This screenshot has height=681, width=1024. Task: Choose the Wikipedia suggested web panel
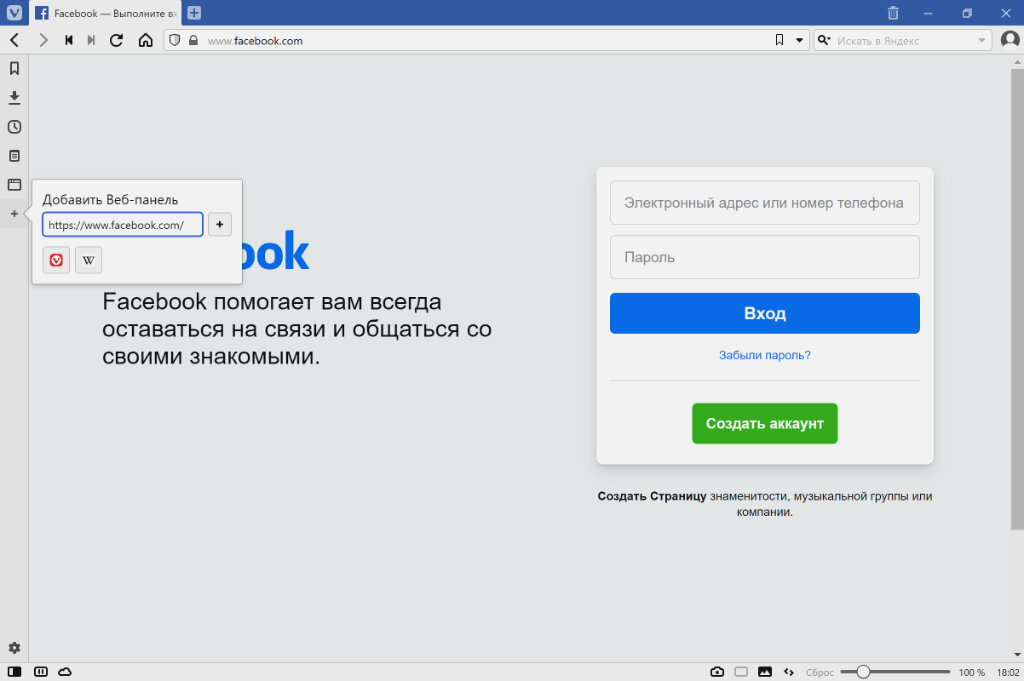point(89,260)
